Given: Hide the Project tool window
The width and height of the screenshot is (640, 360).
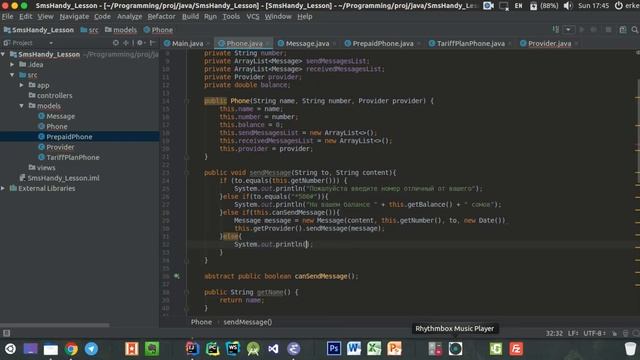Looking at the screenshot, I should (152, 42).
